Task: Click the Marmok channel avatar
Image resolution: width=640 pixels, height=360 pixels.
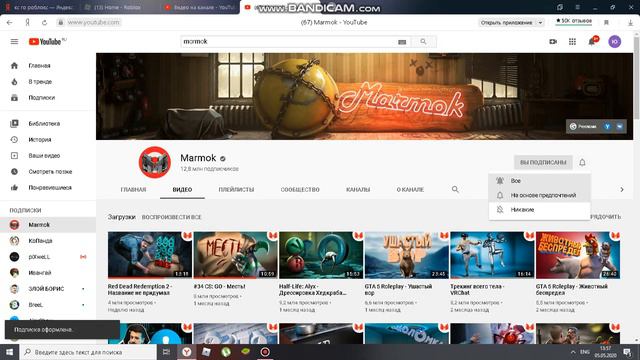Action: tap(155, 162)
